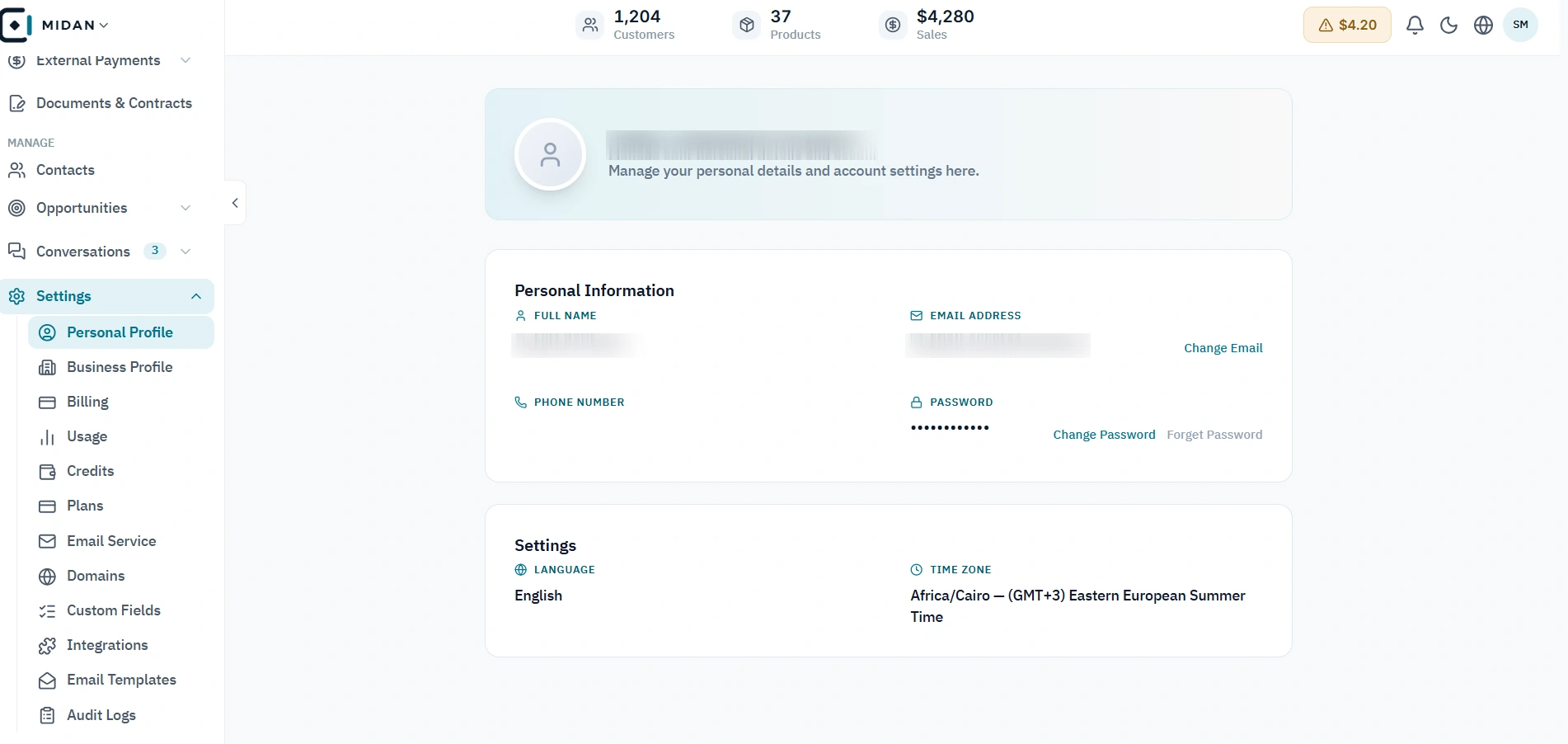The height and width of the screenshot is (744, 1568).
Task: Collapse the Settings section chevron
Action: 196,296
